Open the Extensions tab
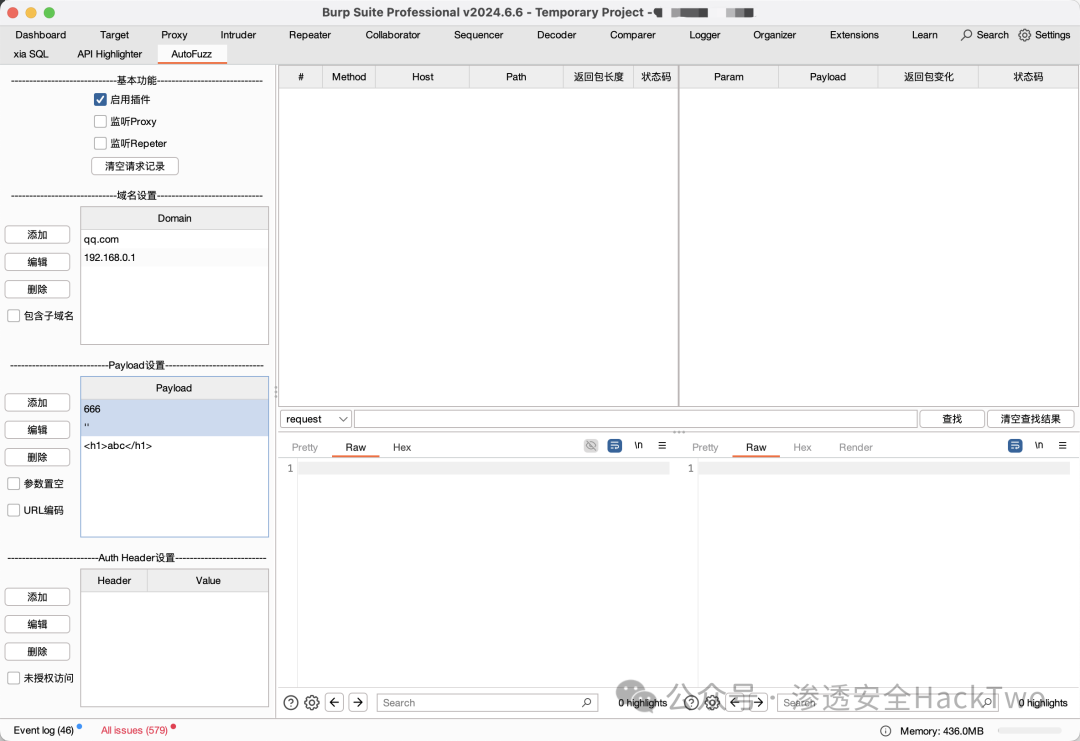This screenshot has height=741, width=1080. tap(854, 34)
